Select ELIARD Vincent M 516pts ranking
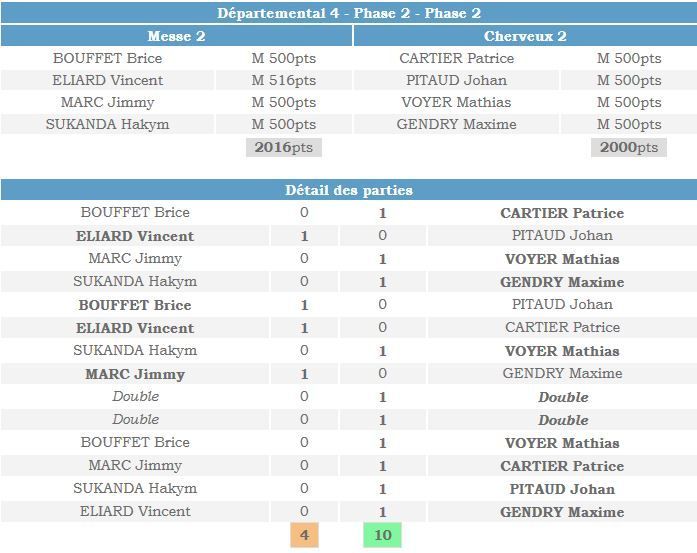 click(x=284, y=80)
